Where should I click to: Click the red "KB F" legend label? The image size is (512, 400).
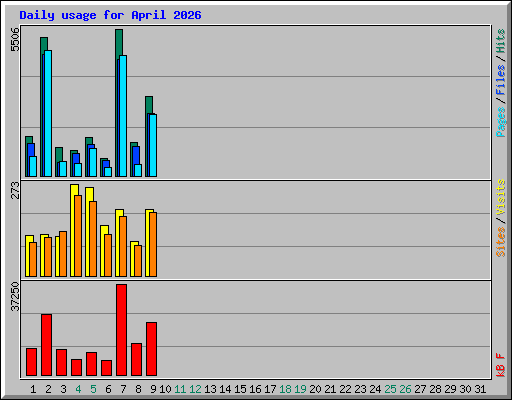(x=501, y=365)
